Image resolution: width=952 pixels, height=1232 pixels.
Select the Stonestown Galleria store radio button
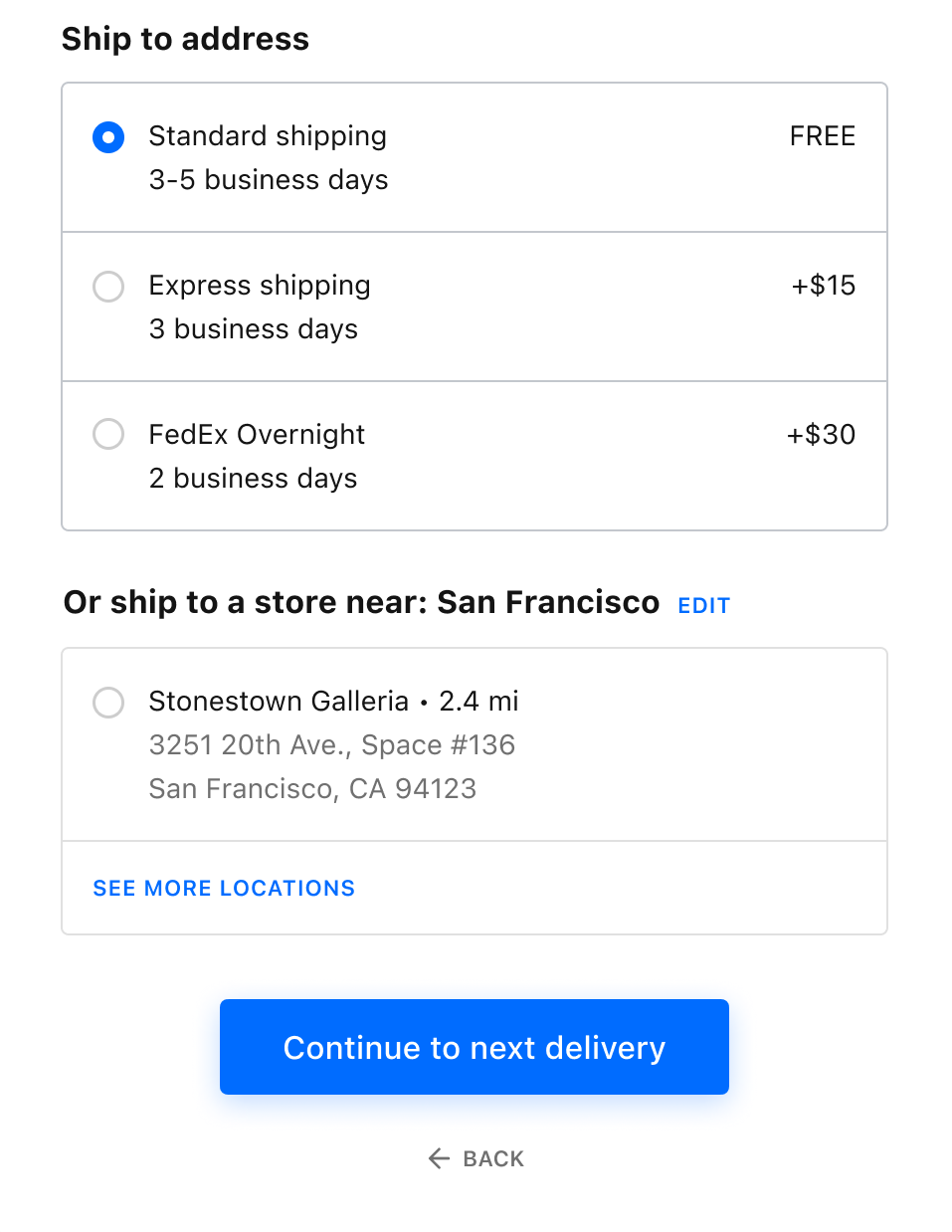[x=108, y=702]
